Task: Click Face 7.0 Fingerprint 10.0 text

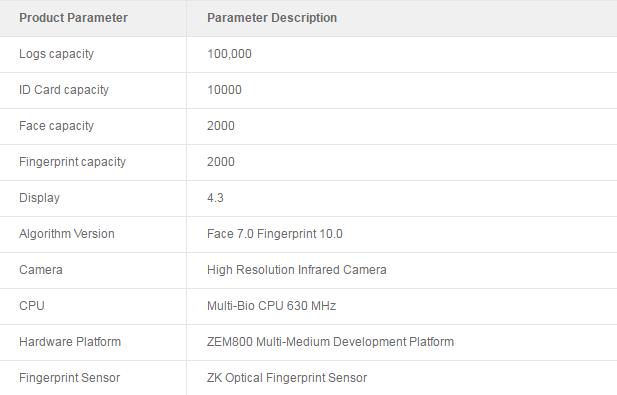Action: point(275,234)
